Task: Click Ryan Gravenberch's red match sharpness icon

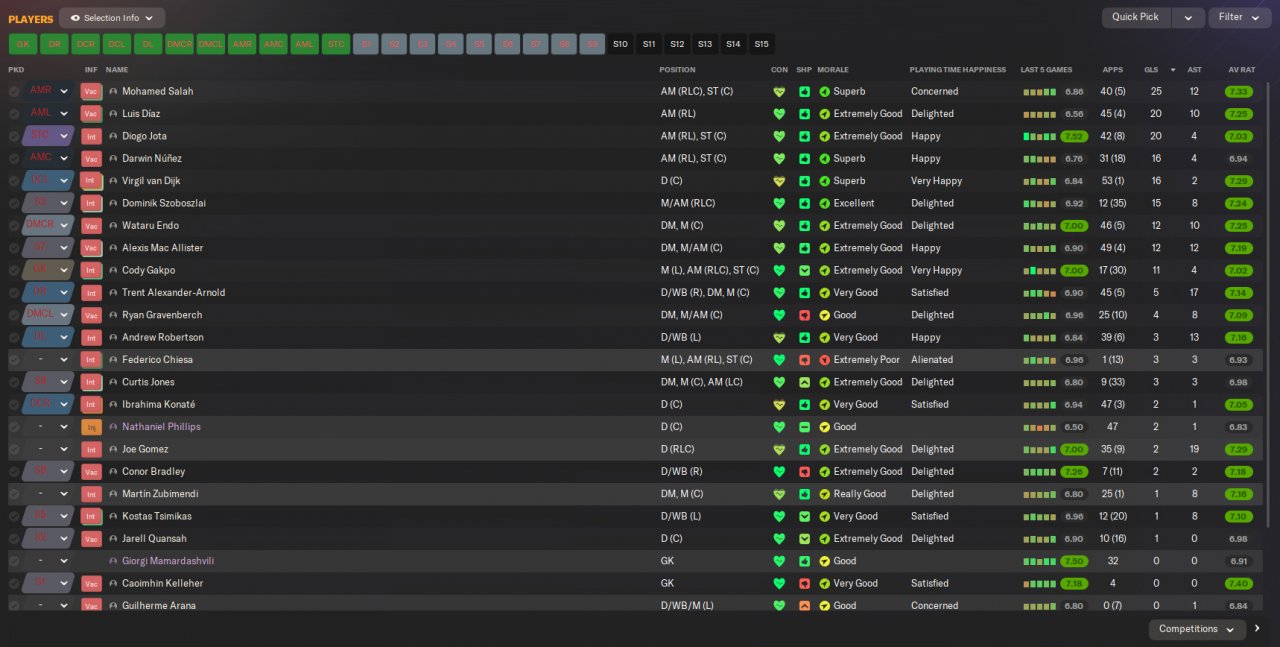Action: coord(804,315)
